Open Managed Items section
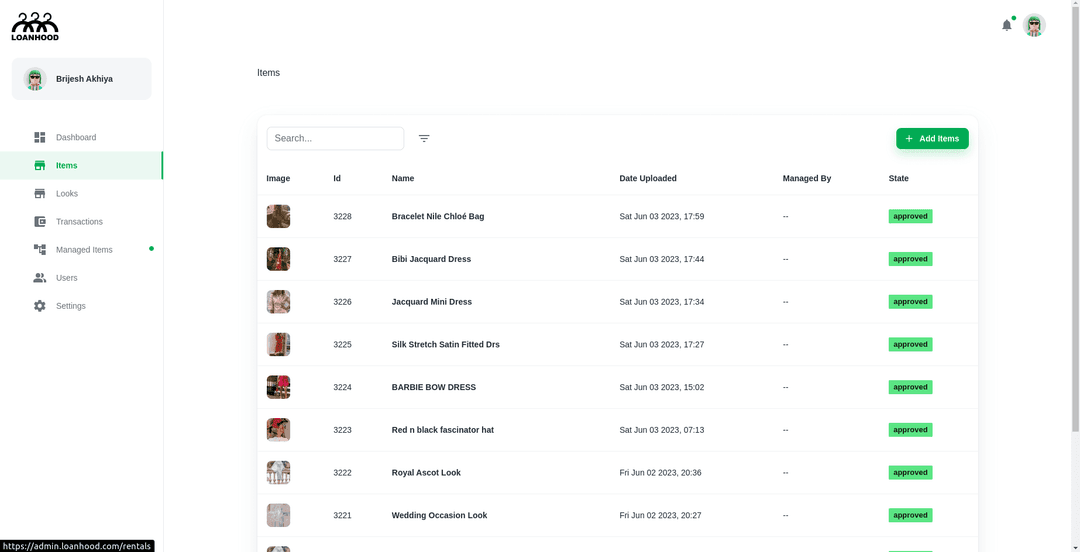 (81, 249)
